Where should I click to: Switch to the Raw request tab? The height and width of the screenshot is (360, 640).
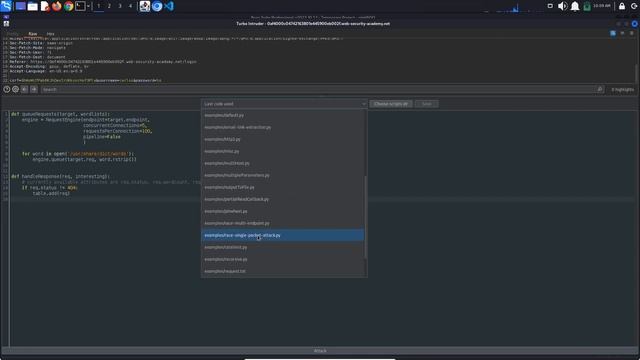tap(33, 34)
